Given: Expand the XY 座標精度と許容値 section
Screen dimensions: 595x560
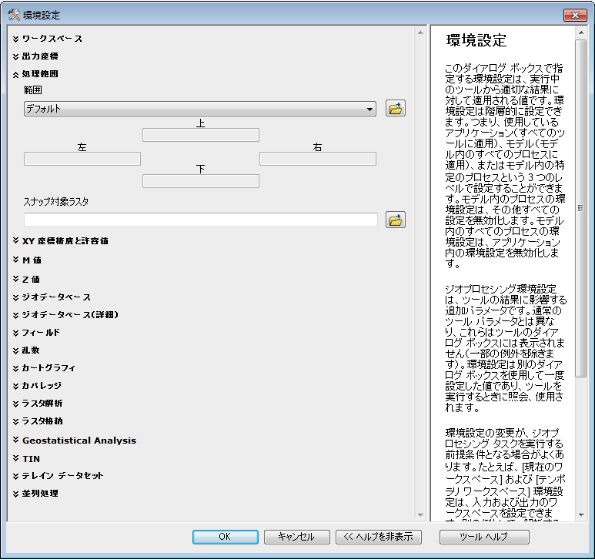Looking at the screenshot, I should (61, 241).
